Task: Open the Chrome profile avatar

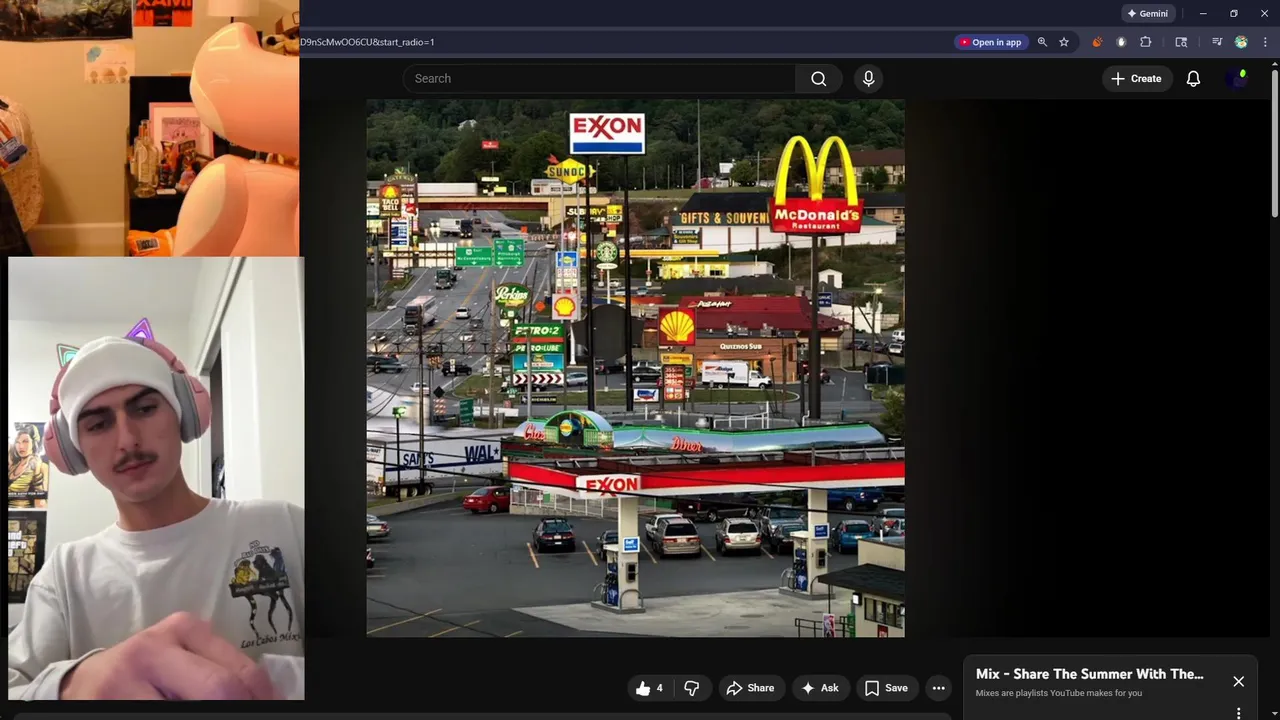Action: (x=1241, y=42)
